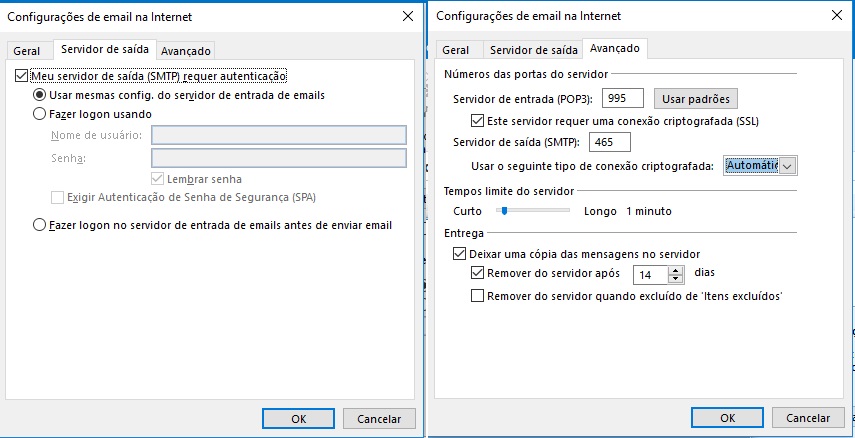Open Servidor de saída tab in right dialog
The width and height of the screenshot is (855, 438).
point(533,50)
